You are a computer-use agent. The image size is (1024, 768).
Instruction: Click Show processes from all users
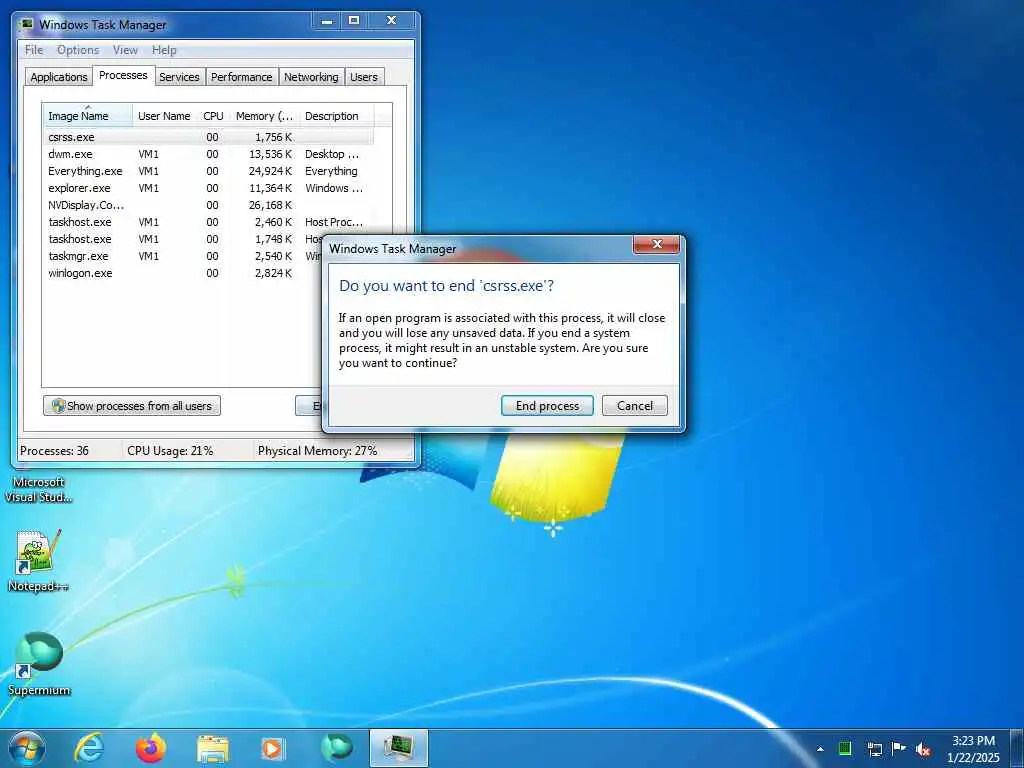[132, 406]
